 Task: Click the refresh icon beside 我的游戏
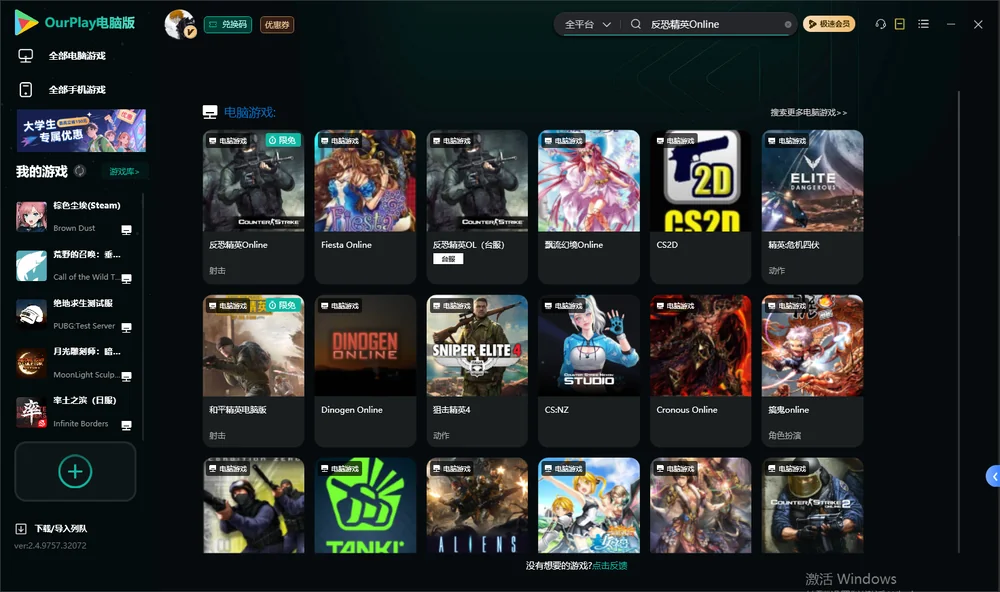[x=80, y=171]
